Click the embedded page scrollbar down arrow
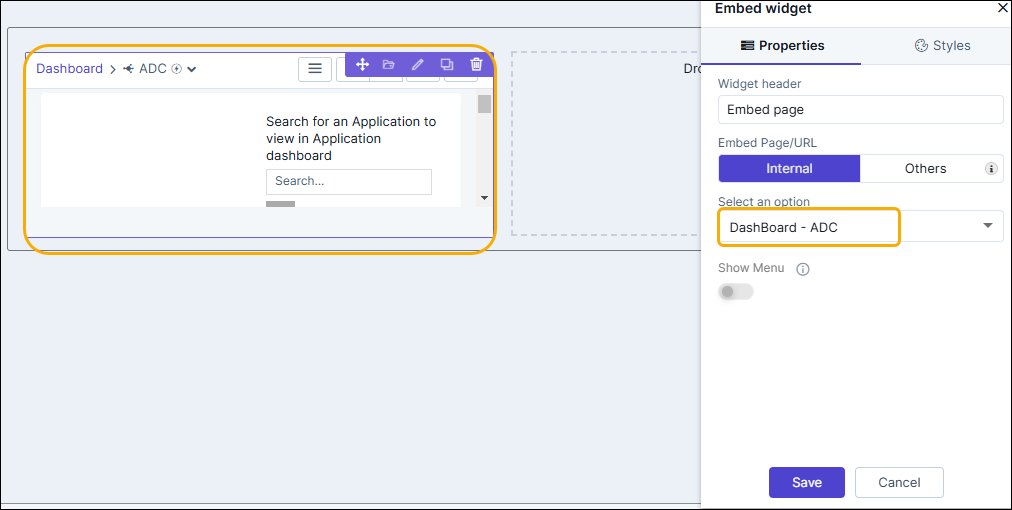 point(484,198)
